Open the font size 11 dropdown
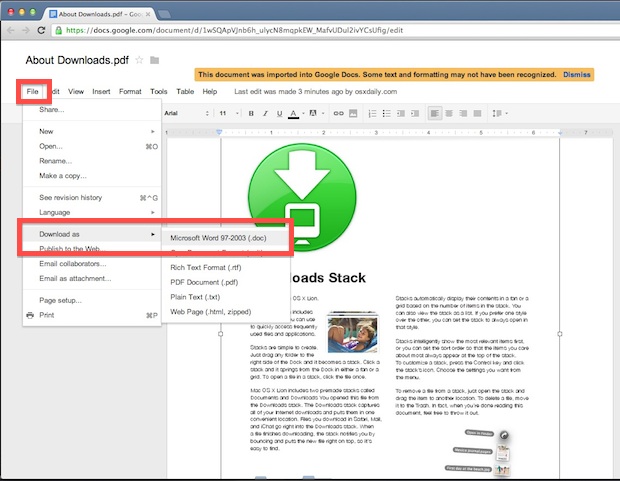This screenshot has width=620, height=481. pyautogui.click(x=229, y=113)
